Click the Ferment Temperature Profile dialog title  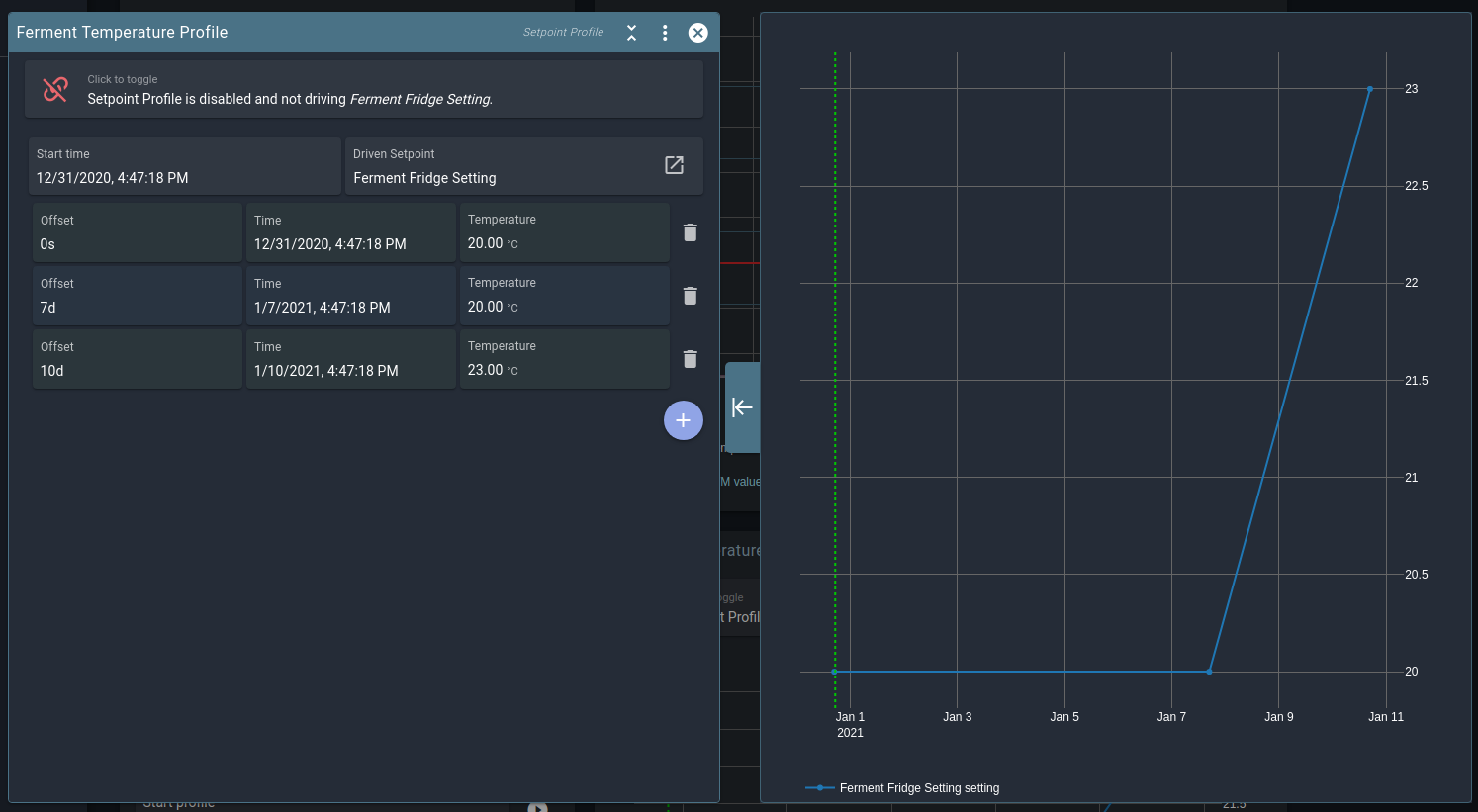[123, 33]
